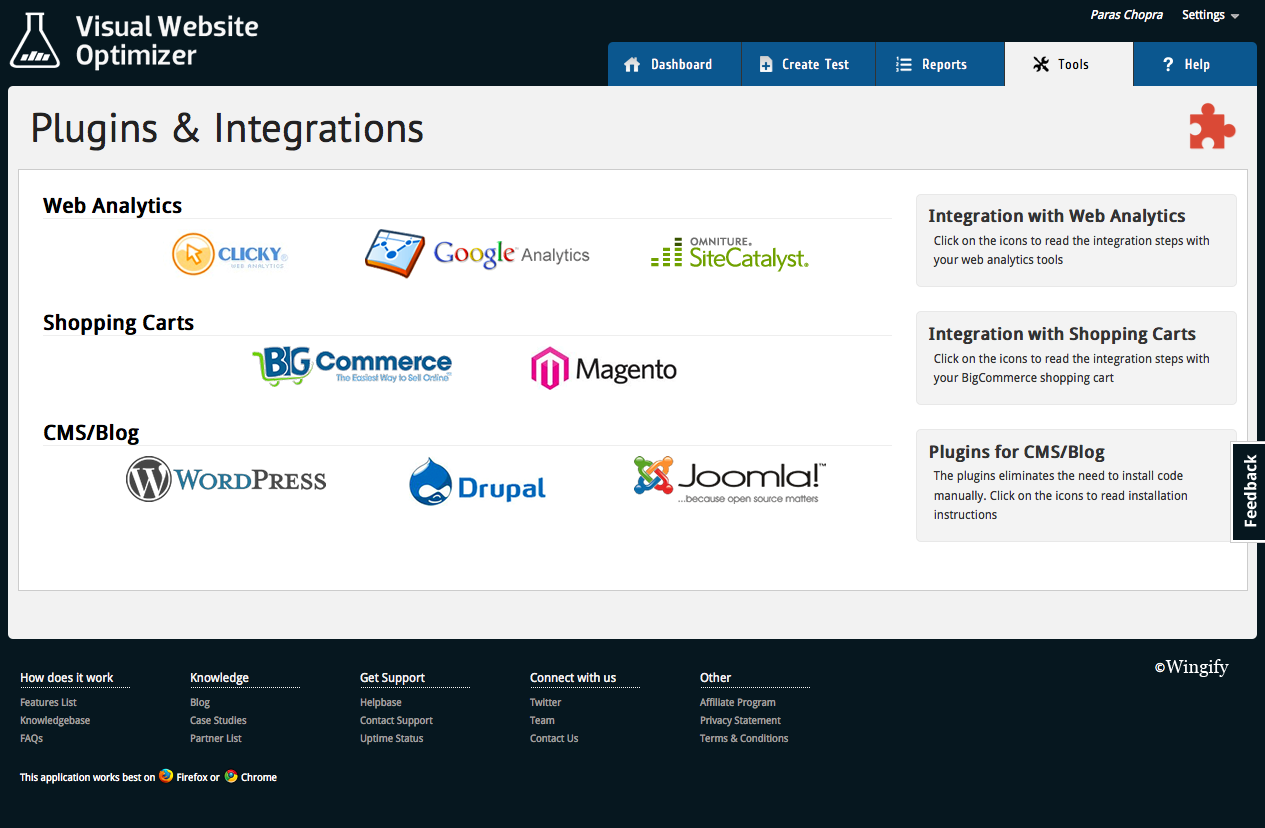This screenshot has width=1265, height=828.
Task: Open the Terms & Conditions footer link
Action: pos(744,738)
